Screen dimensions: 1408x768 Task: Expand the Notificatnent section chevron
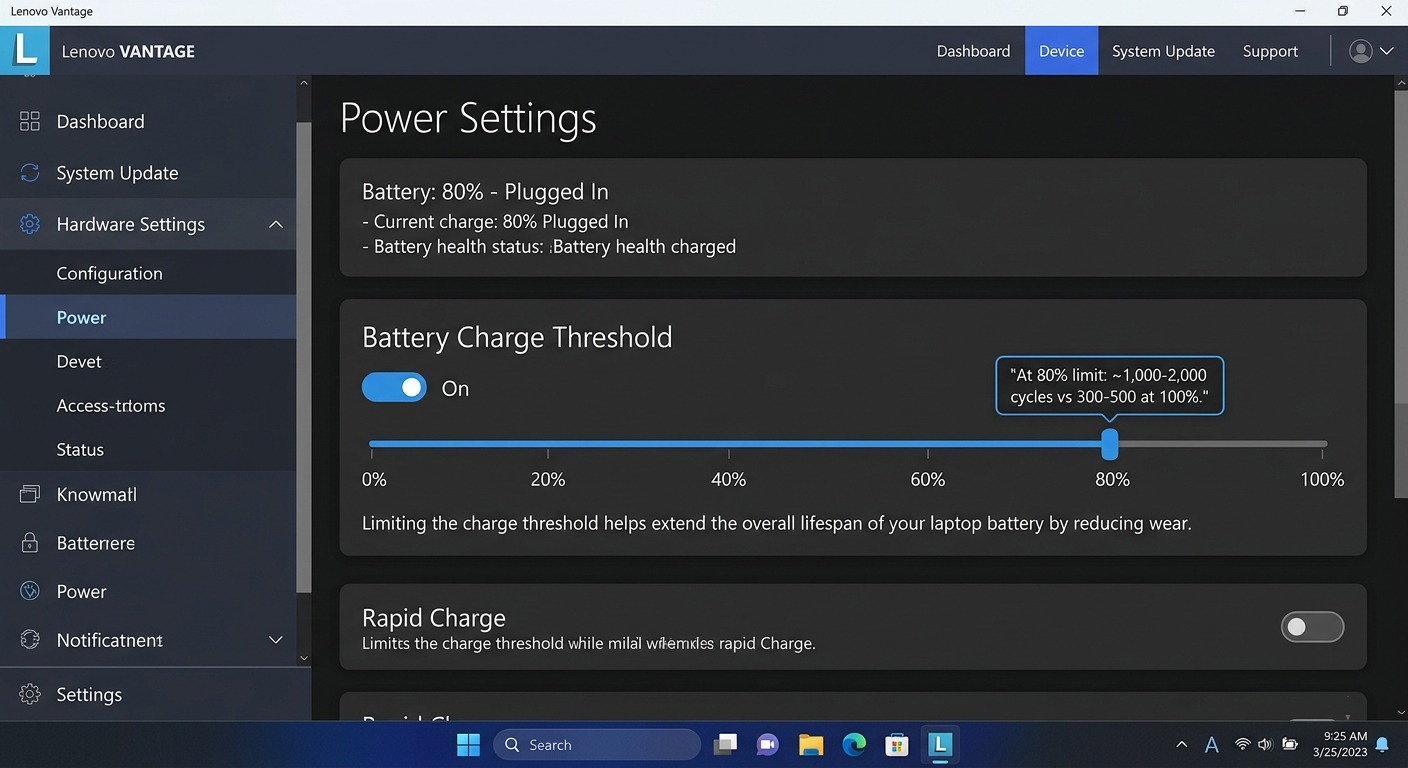point(276,640)
